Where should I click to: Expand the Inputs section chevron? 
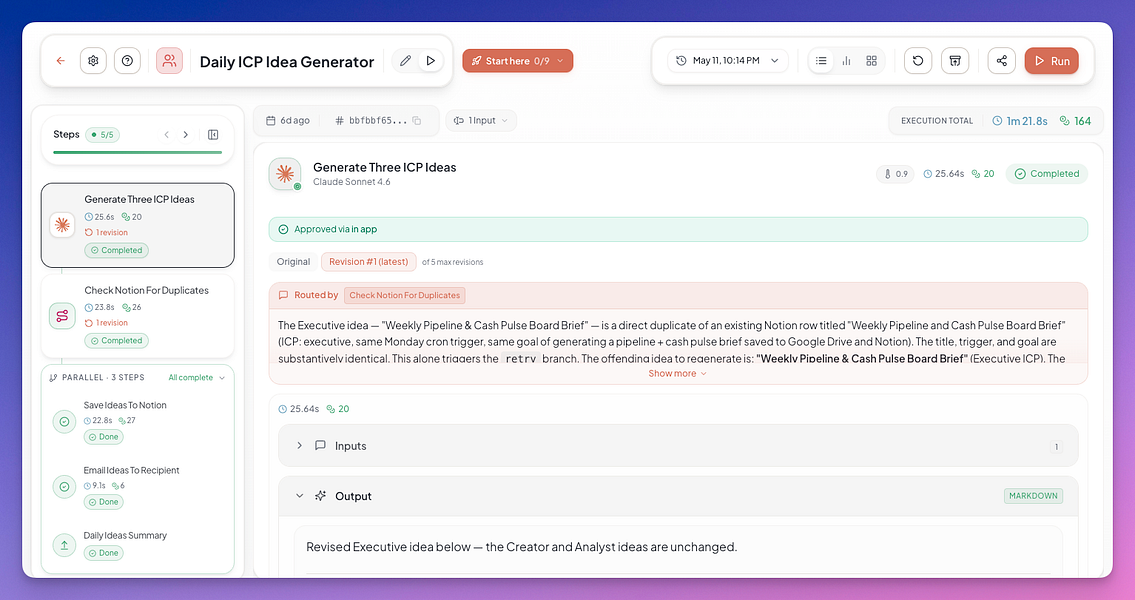[299, 446]
